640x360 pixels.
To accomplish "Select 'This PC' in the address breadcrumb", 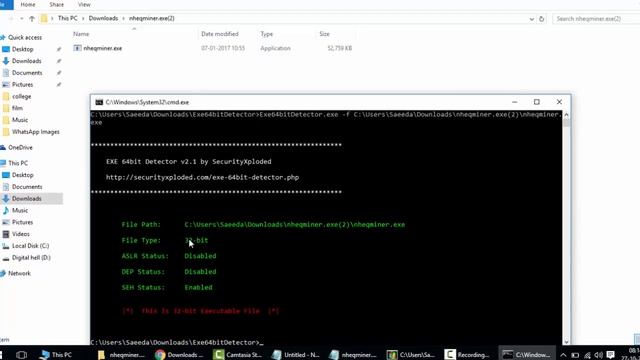I will click(67, 18).
